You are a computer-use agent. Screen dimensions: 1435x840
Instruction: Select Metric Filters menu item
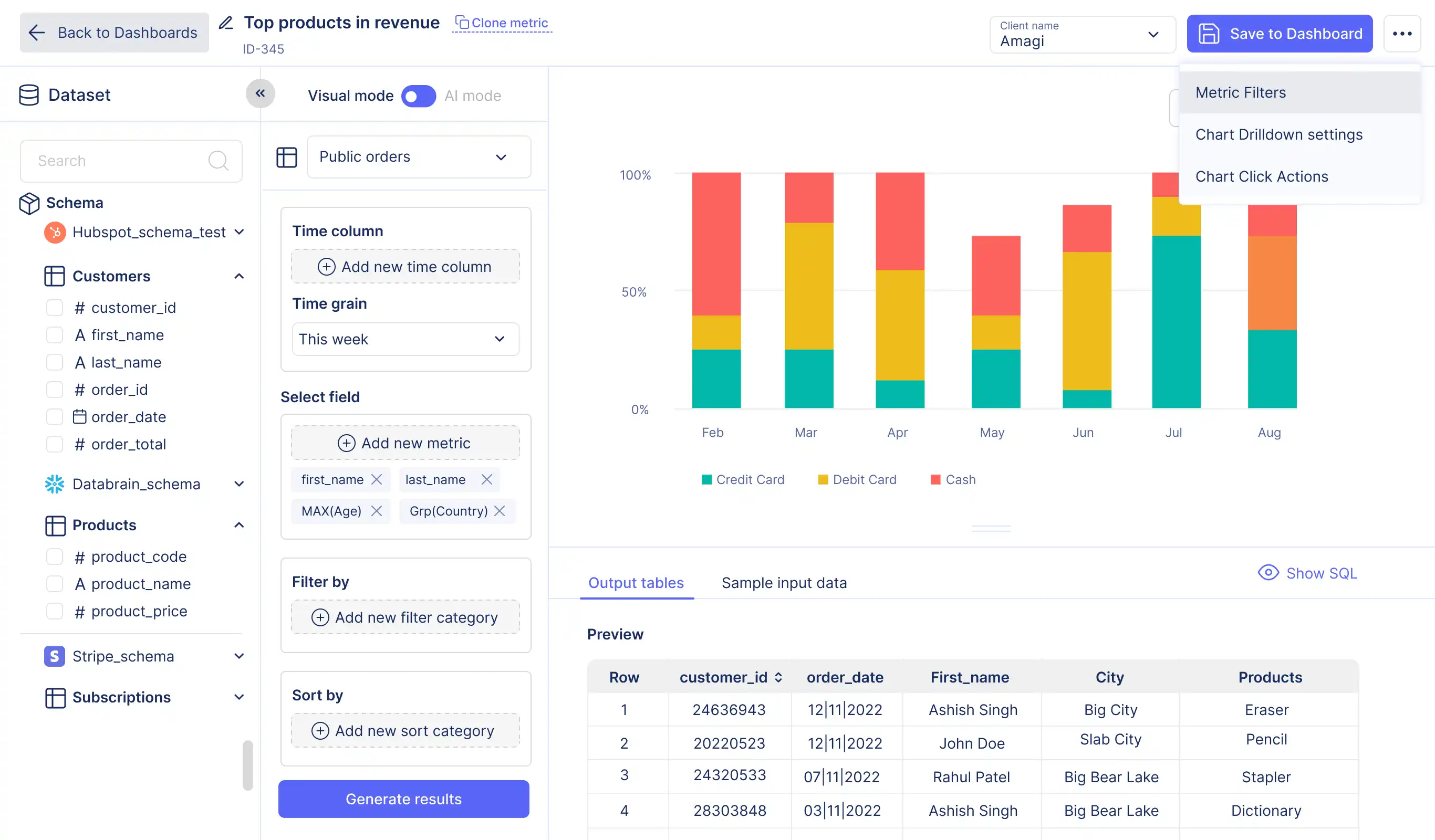pyautogui.click(x=1300, y=92)
